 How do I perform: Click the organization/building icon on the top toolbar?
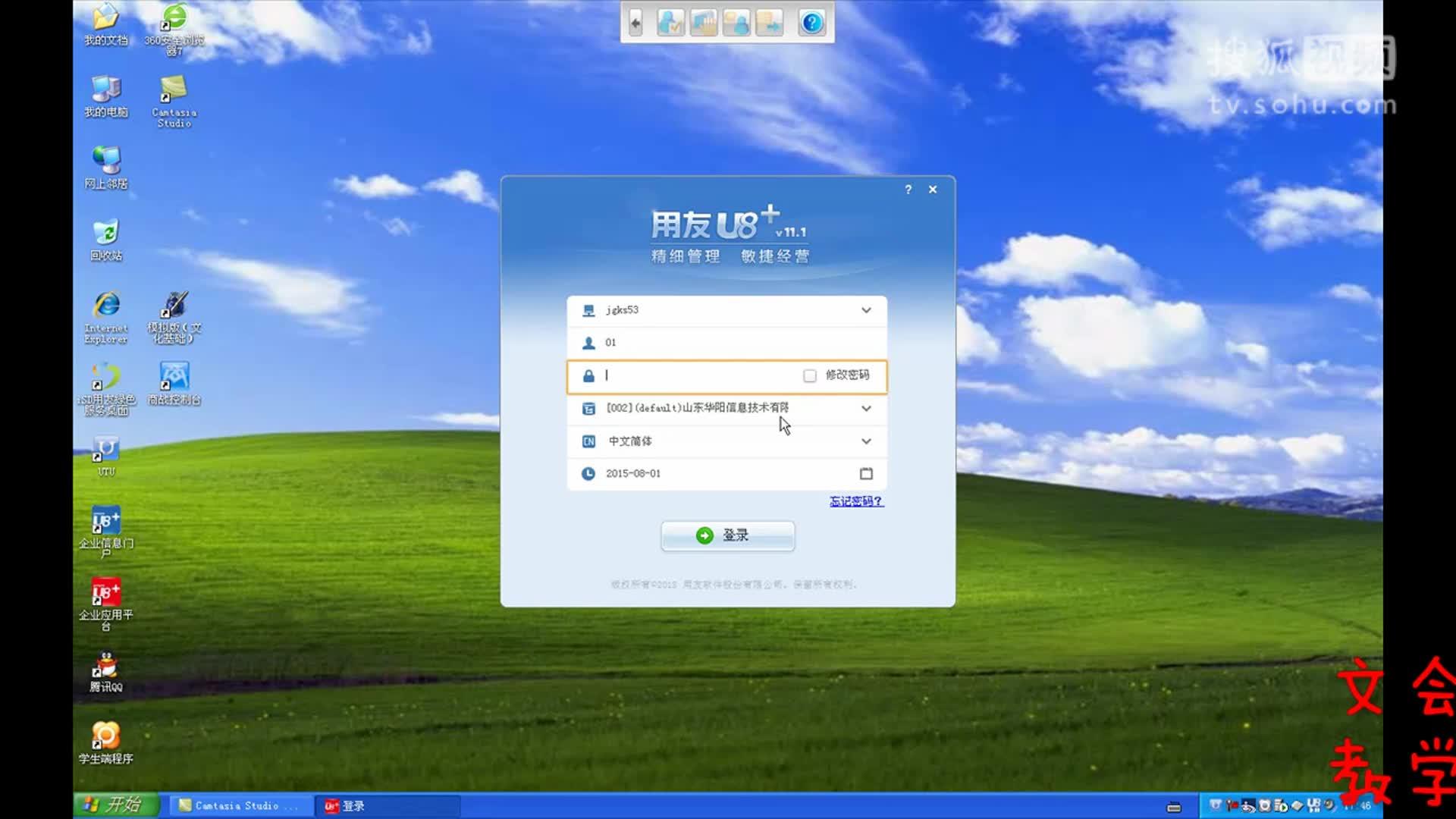(704, 23)
